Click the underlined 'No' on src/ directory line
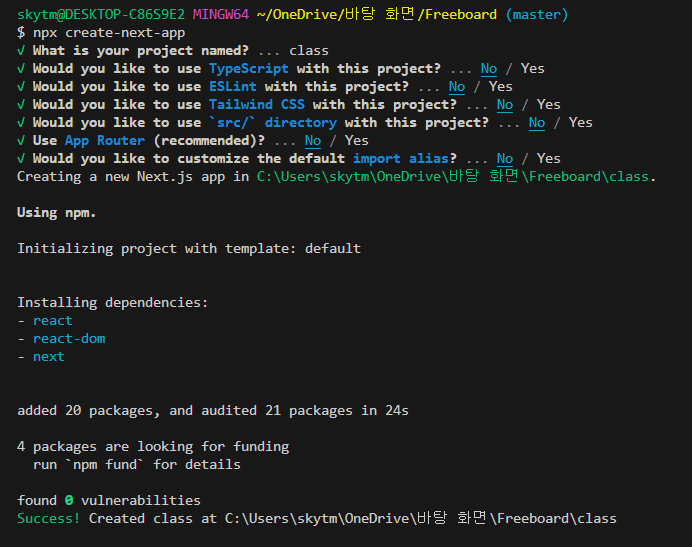 click(537, 123)
